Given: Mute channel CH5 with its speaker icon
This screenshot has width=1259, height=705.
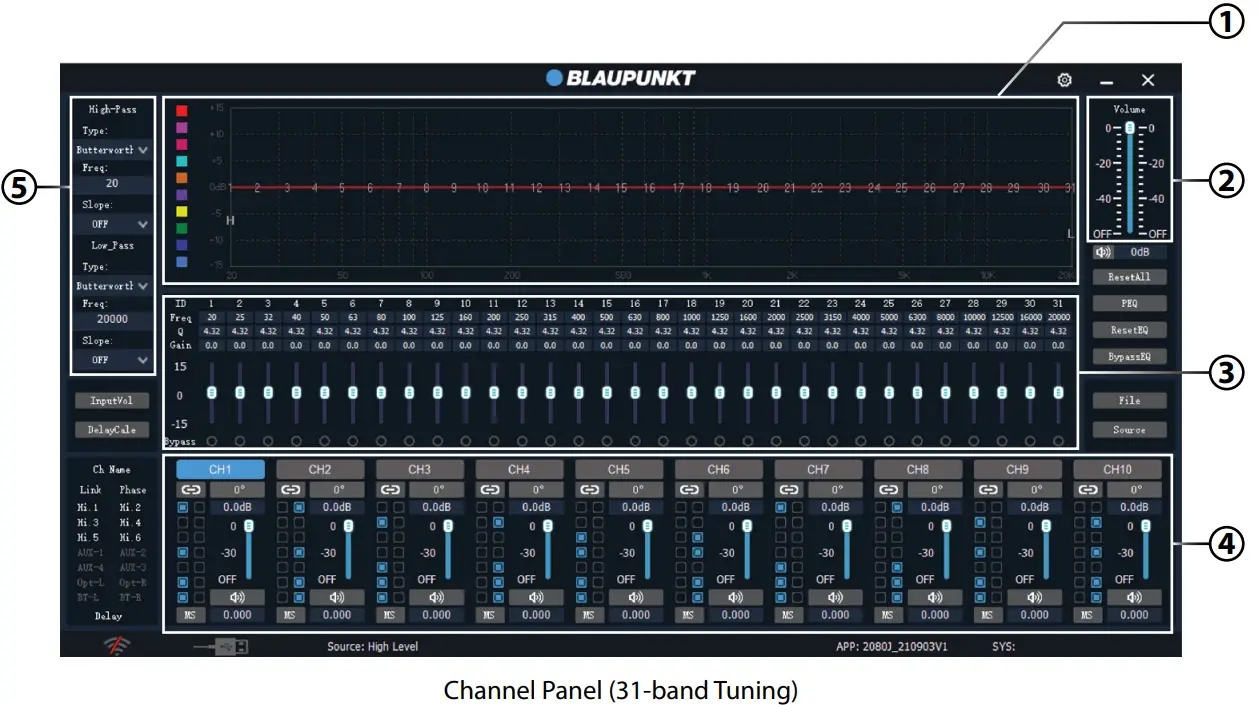Looking at the screenshot, I should (x=636, y=597).
